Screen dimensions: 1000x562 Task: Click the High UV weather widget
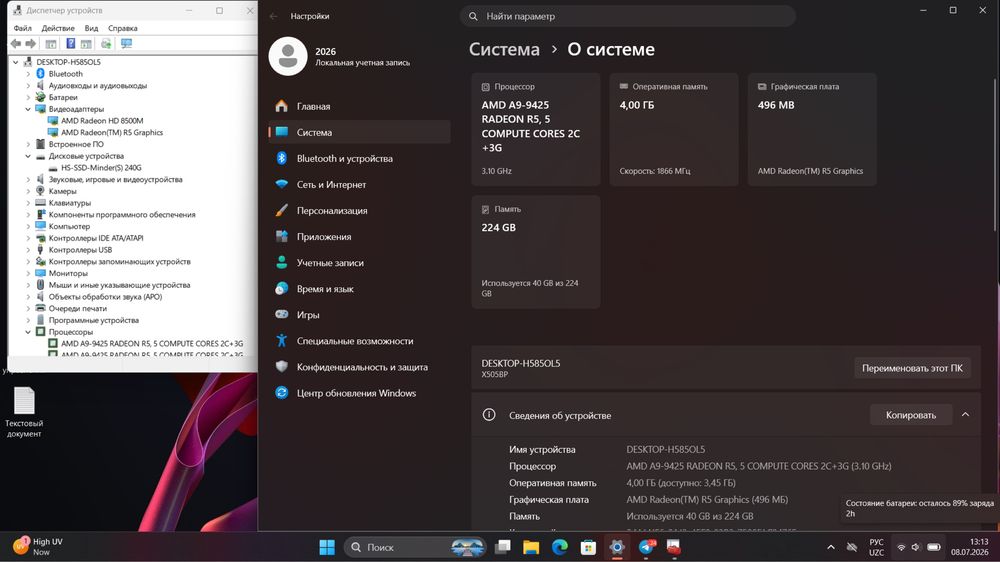40,547
